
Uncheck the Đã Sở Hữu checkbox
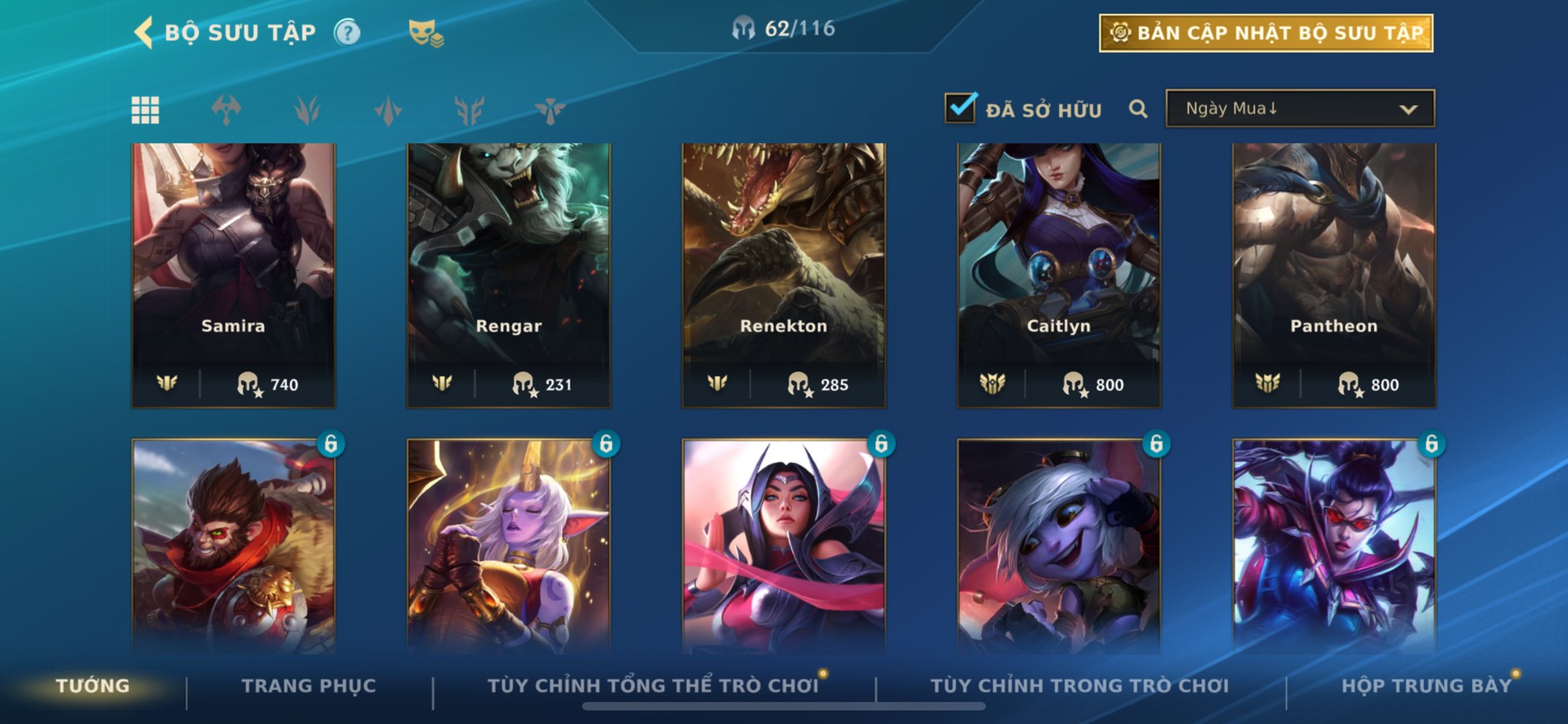tap(960, 107)
